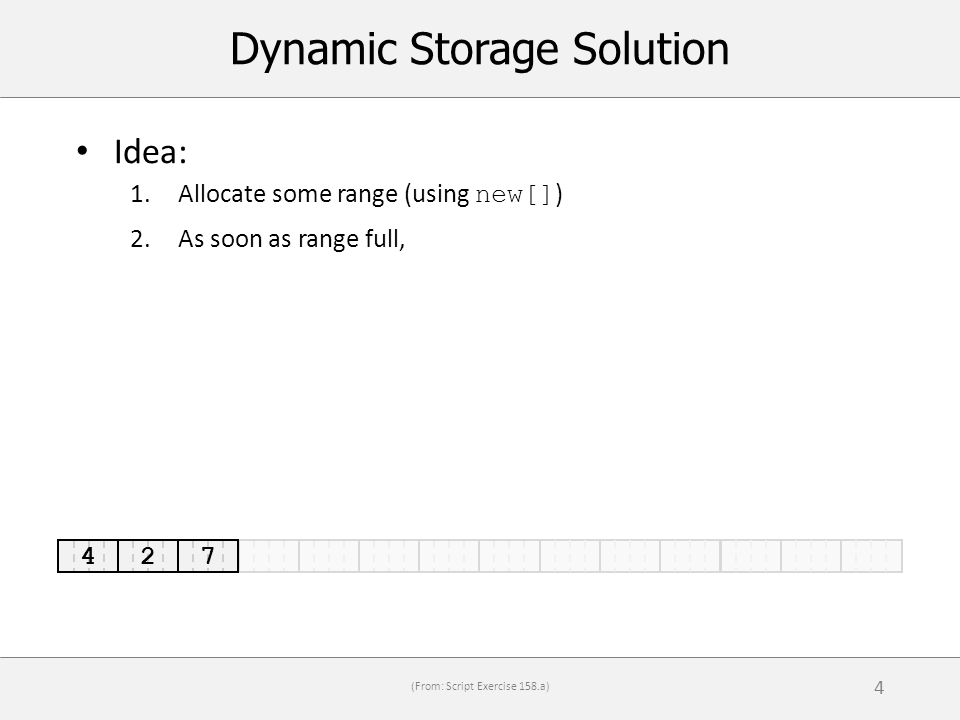The height and width of the screenshot is (720, 960).
Task: Click the 'As soon as range full,' line
Action: [x=291, y=238]
